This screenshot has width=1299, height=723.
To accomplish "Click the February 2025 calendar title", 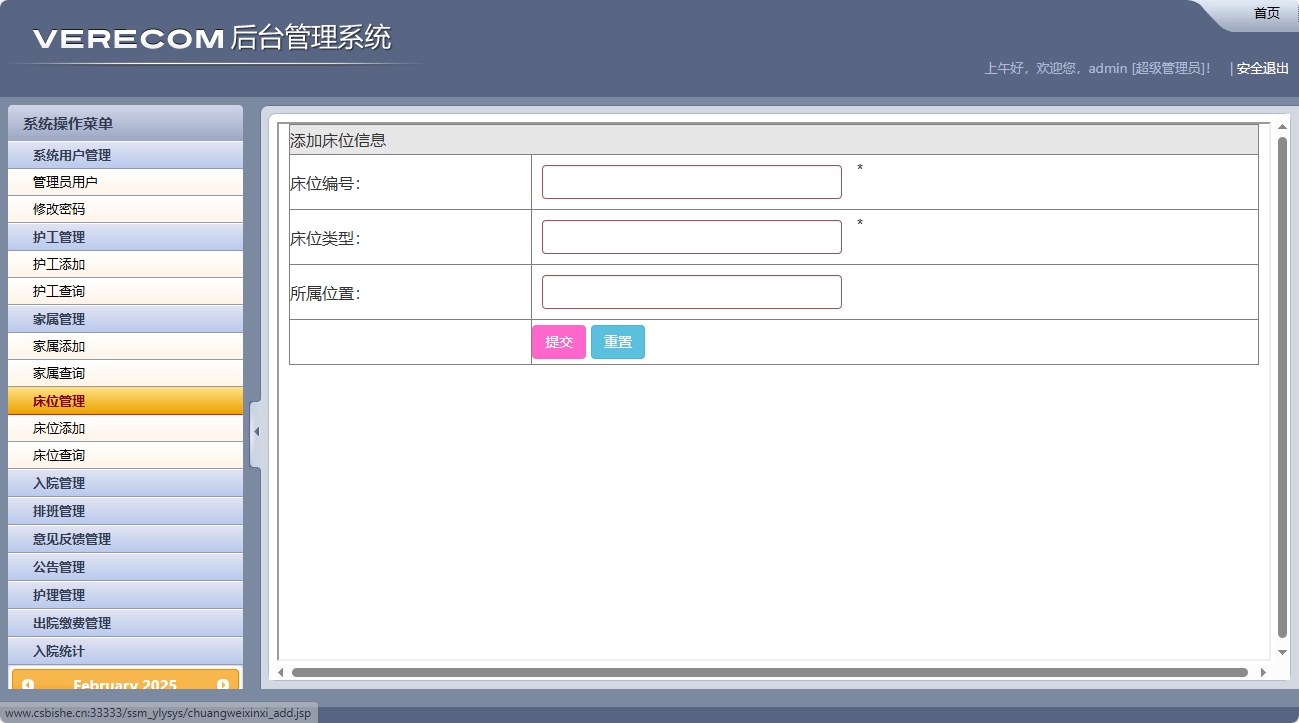I will click(125, 685).
